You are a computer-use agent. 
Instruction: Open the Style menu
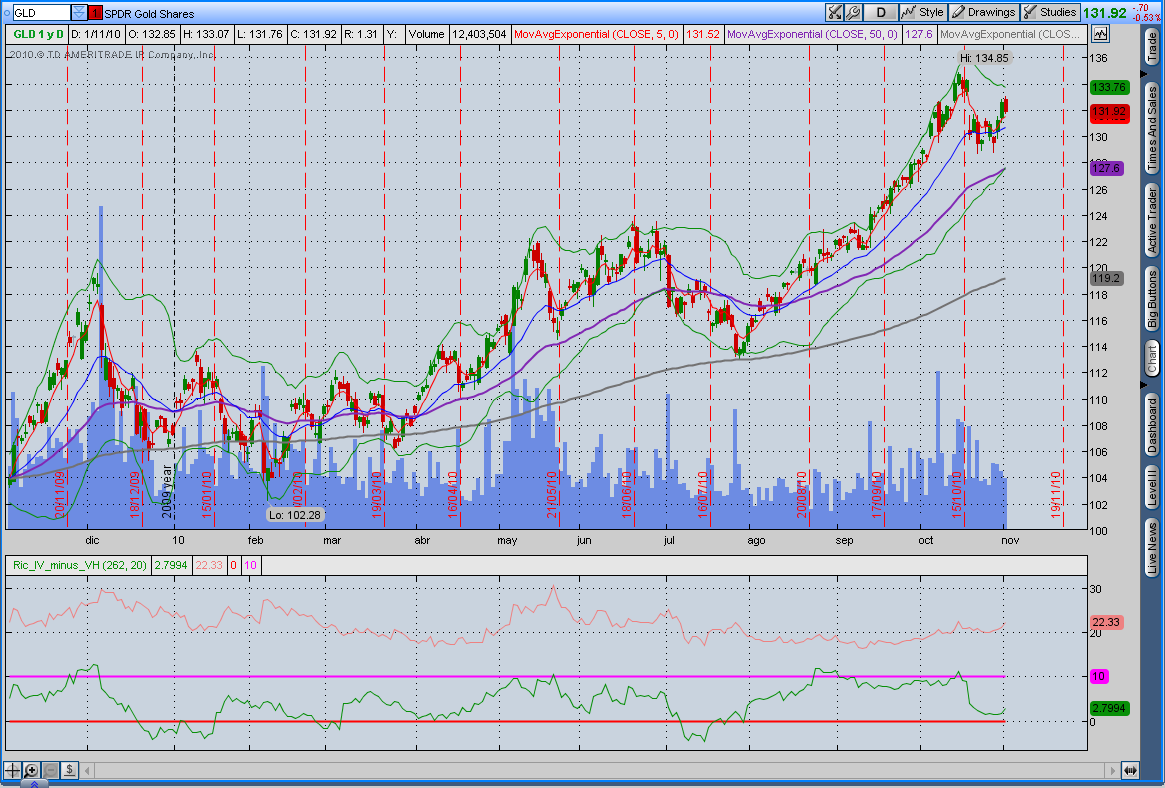[x=922, y=13]
